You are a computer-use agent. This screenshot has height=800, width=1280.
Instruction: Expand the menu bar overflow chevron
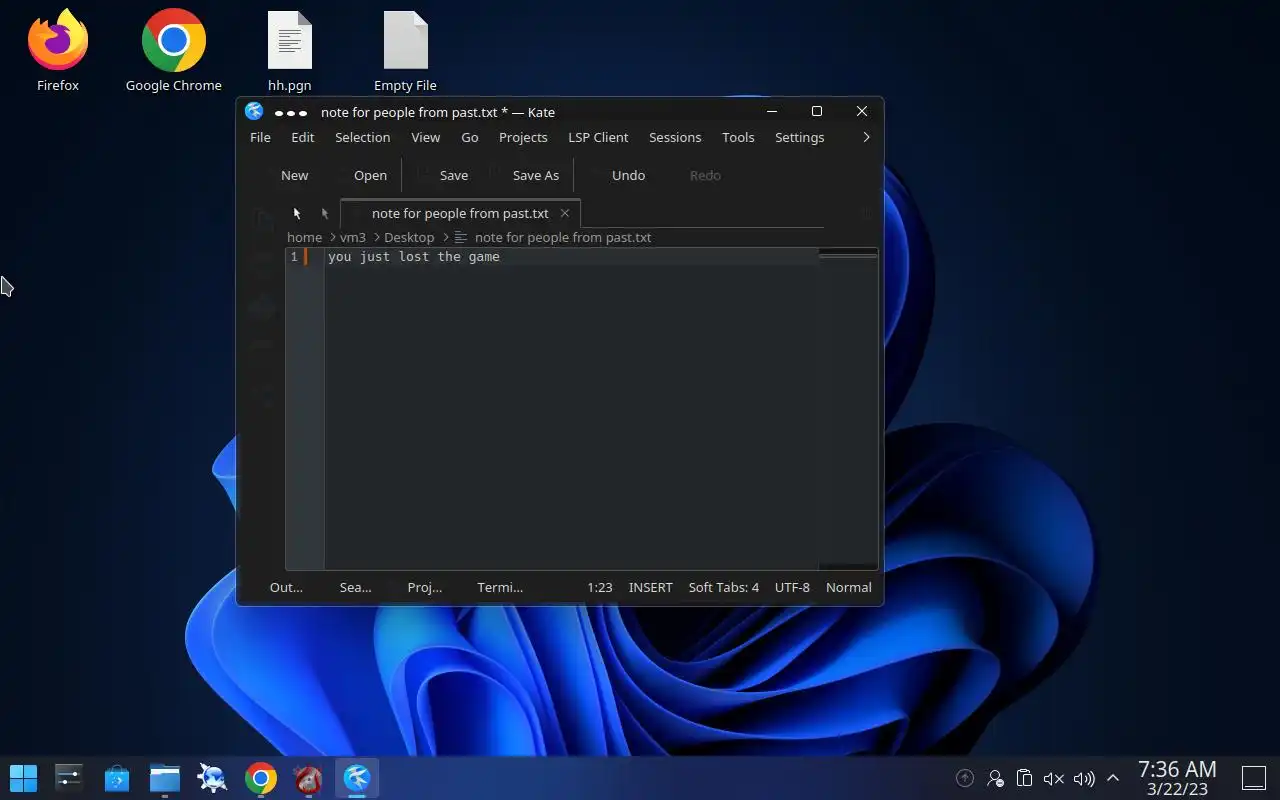click(866, 137)
